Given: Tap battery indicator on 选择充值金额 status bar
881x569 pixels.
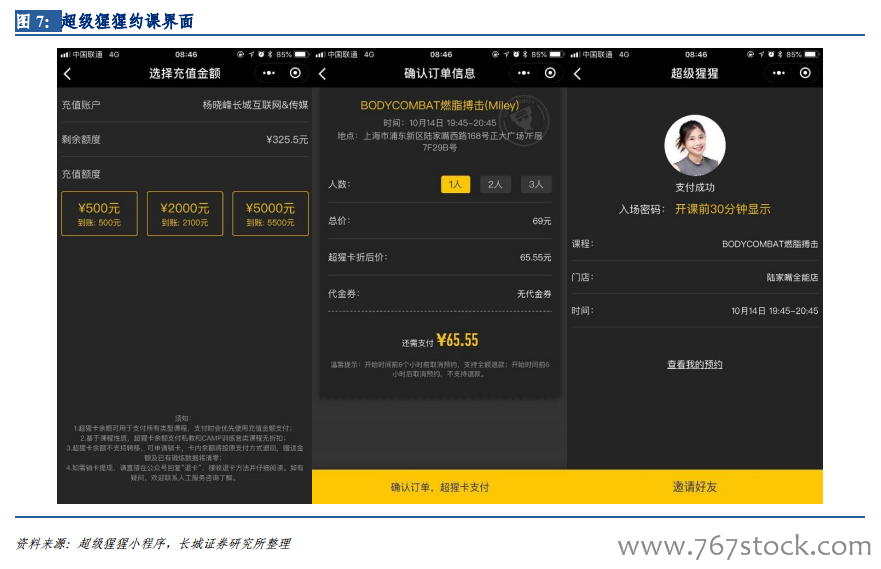Looking at the screenshot, I should [x=302, y=54].
